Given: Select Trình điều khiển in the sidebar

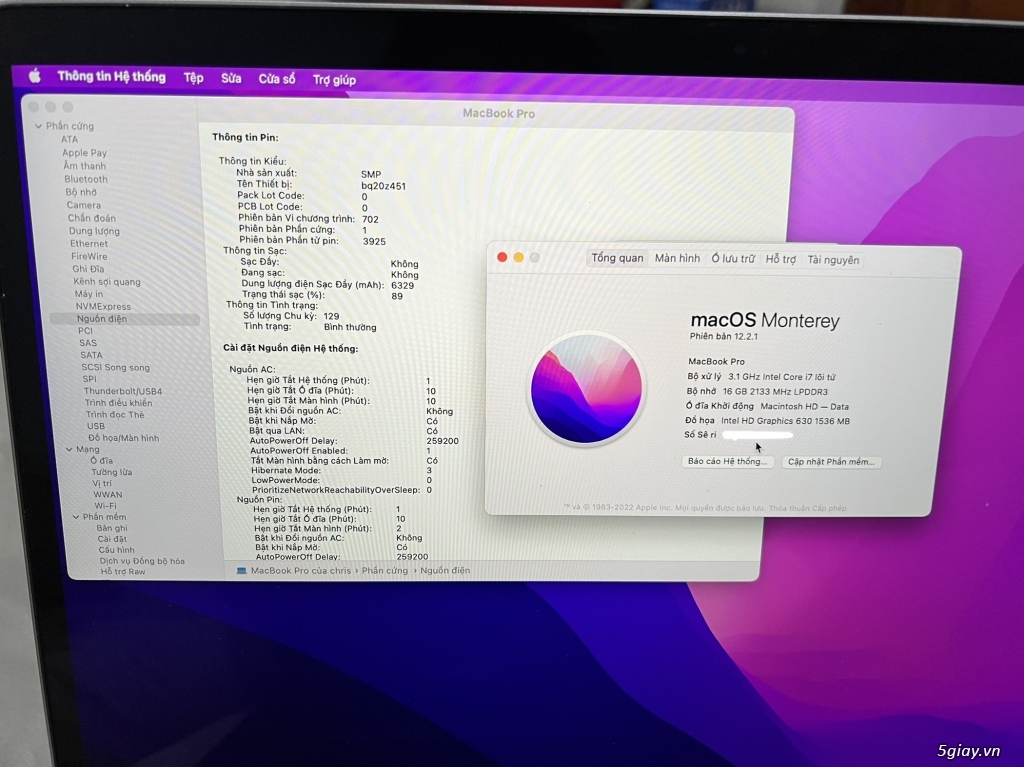Looking at the screenshot, I should coord(118,403).
